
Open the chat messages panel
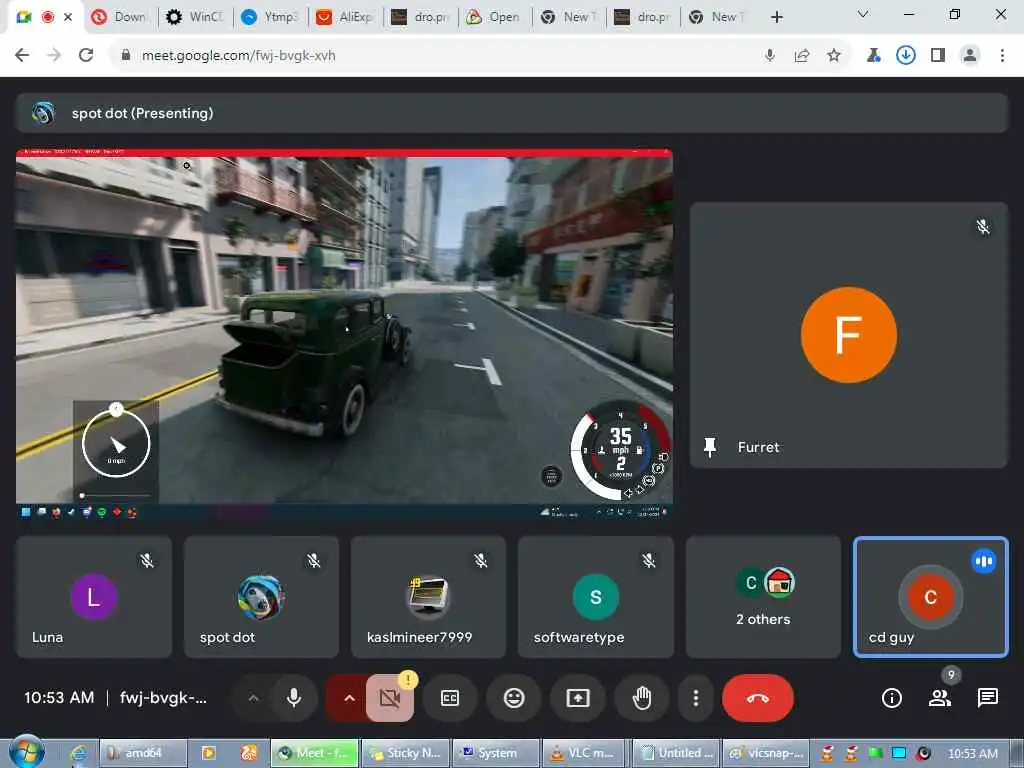tap(987, 698)
